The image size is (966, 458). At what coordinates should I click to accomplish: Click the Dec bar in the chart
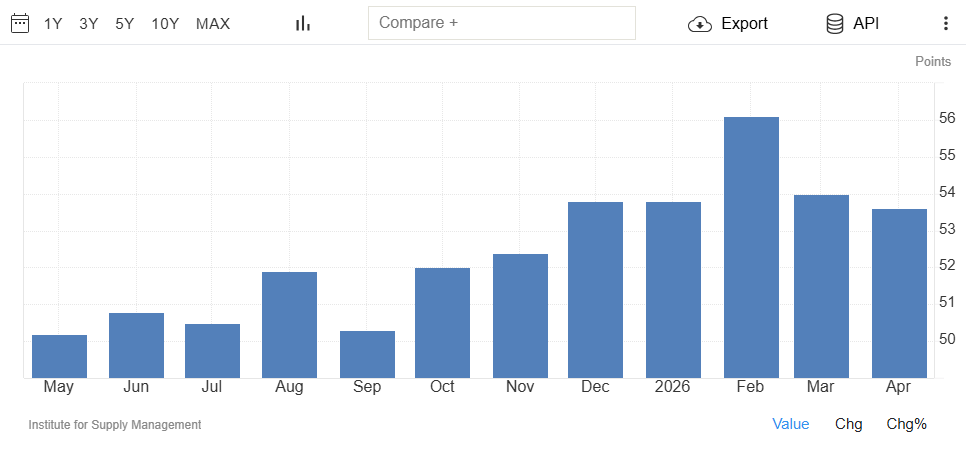[x=595, y=290]
